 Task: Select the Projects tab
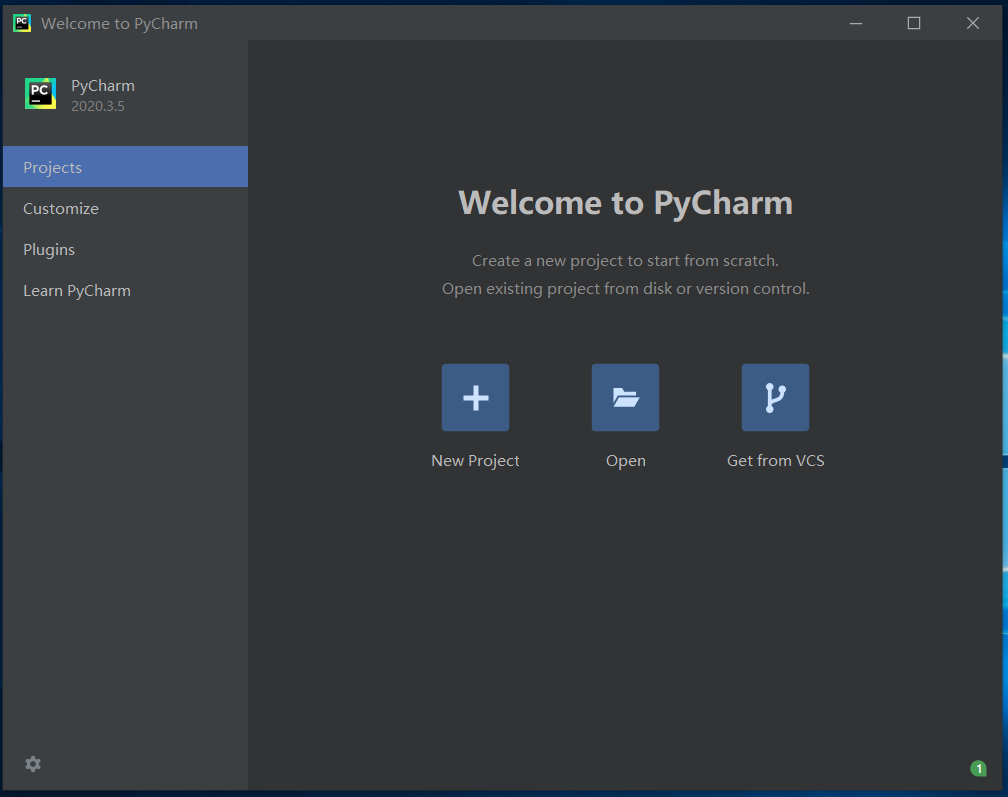point(125,167)
